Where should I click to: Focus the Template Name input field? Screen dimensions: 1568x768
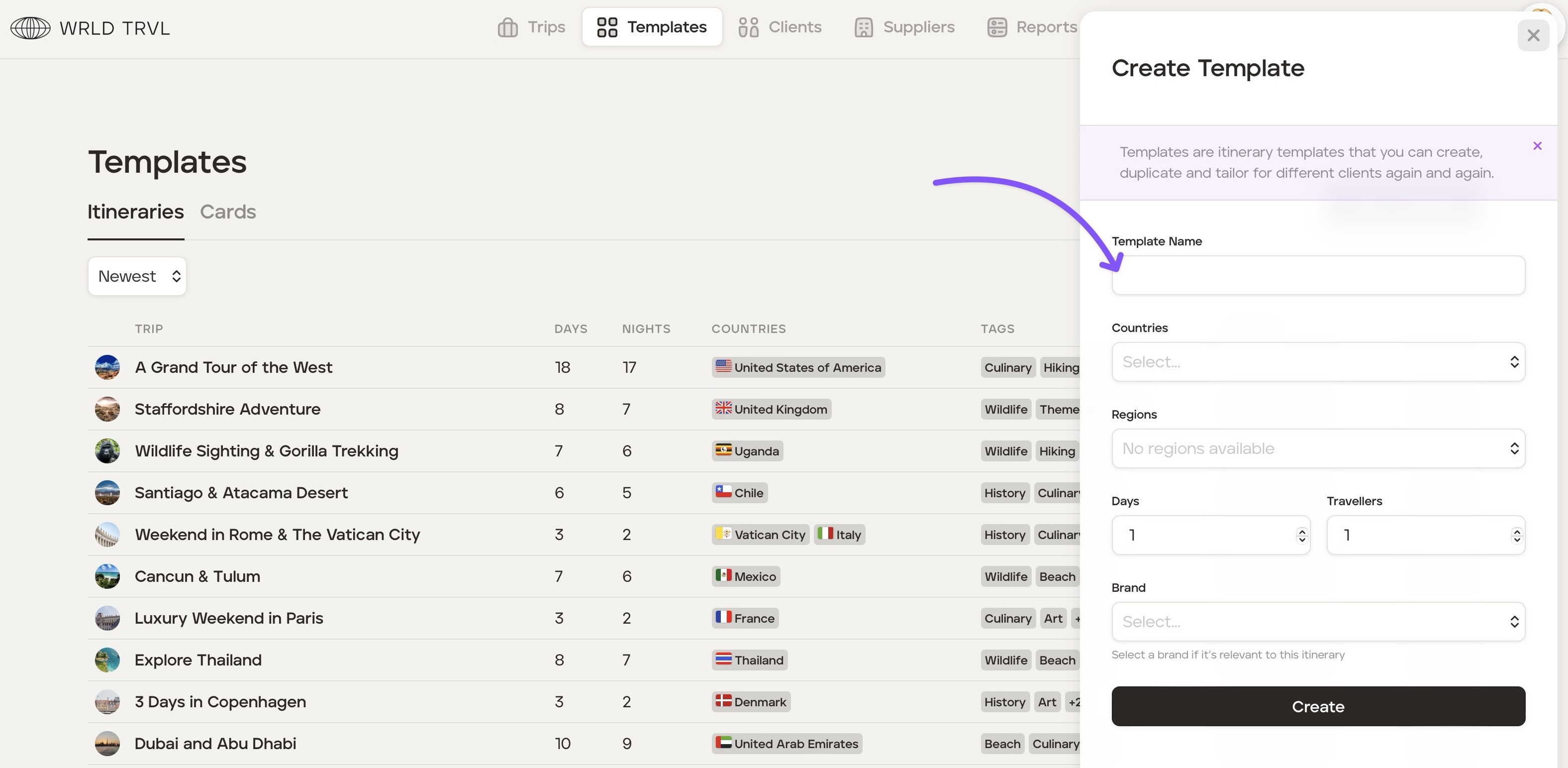click(x=1318, y=275)
